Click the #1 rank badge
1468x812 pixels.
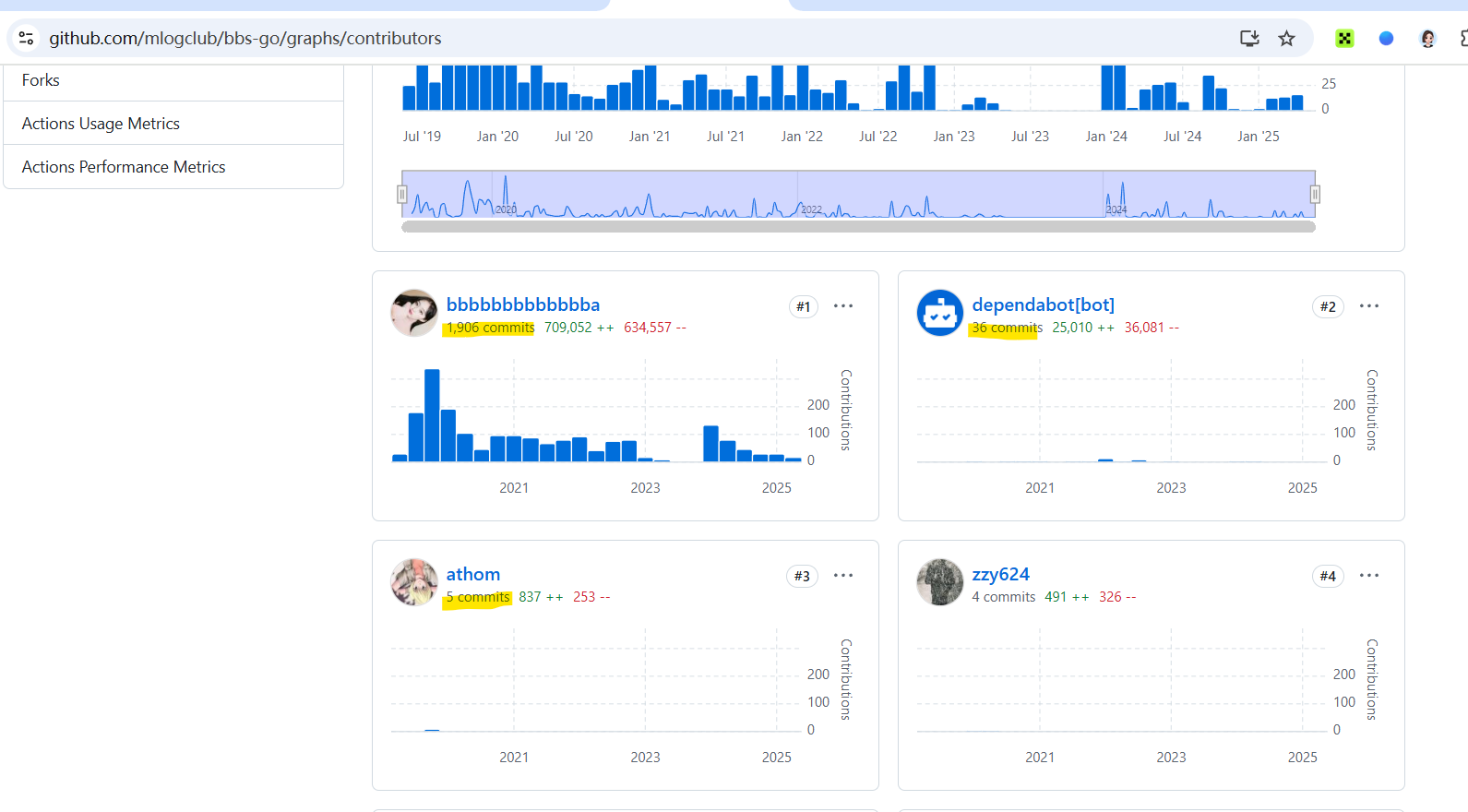[x=803, y=306]
